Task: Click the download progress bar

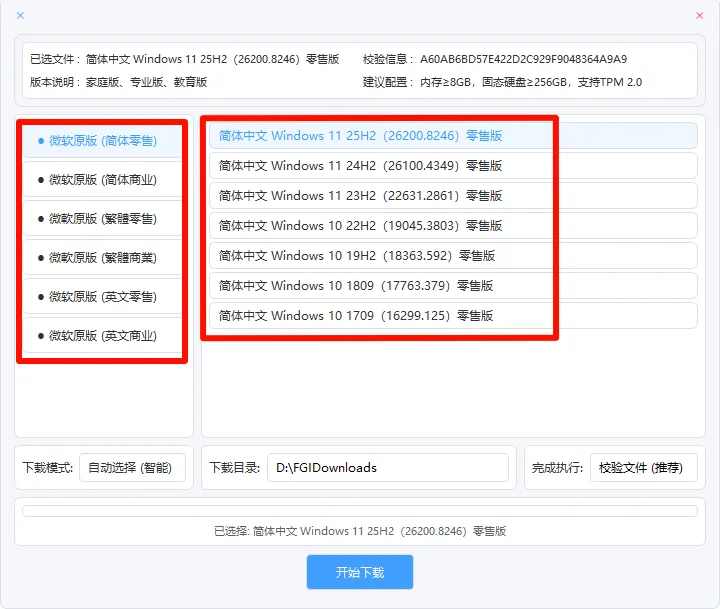Action: click(360, 511)
